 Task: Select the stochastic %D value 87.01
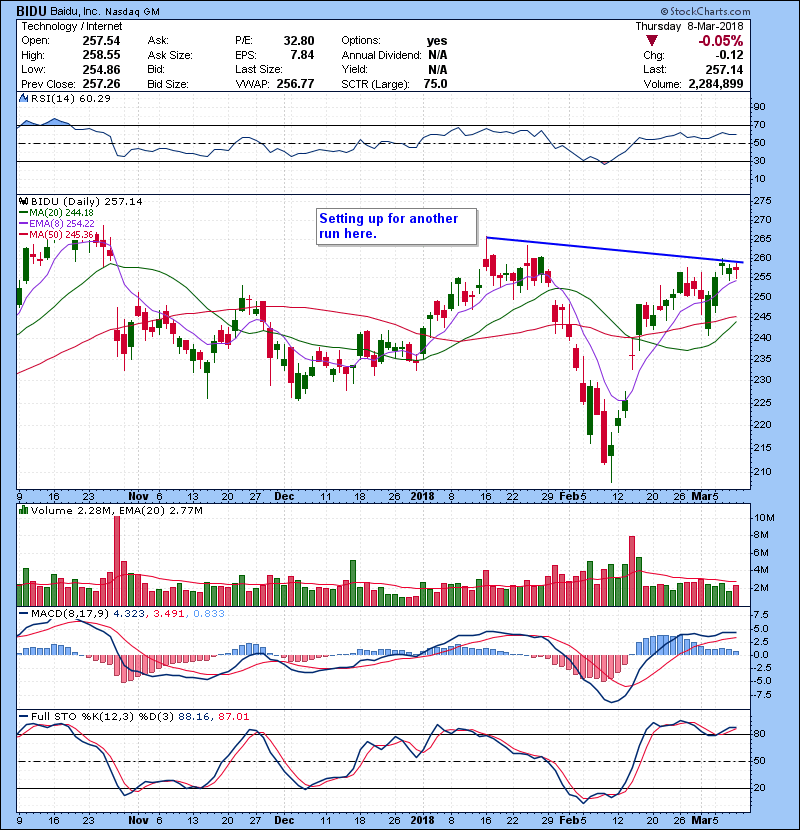(233, 717)
